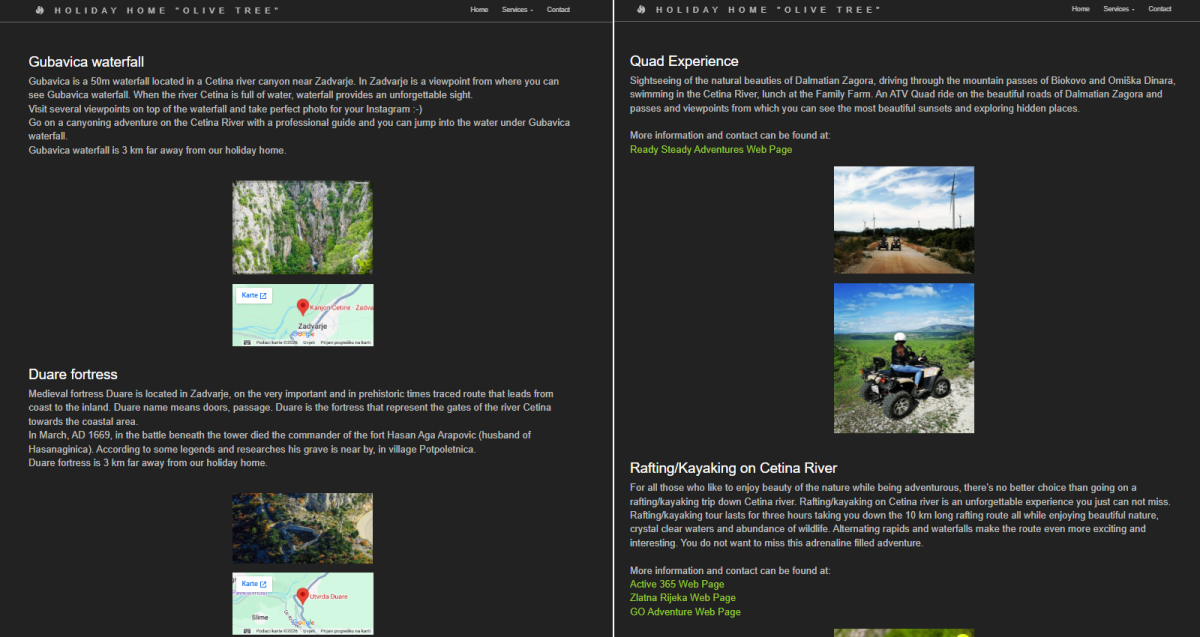Click the Google logo on the Utvrda Duare map
The image size is (1200, 637).
tap(303, 622)
